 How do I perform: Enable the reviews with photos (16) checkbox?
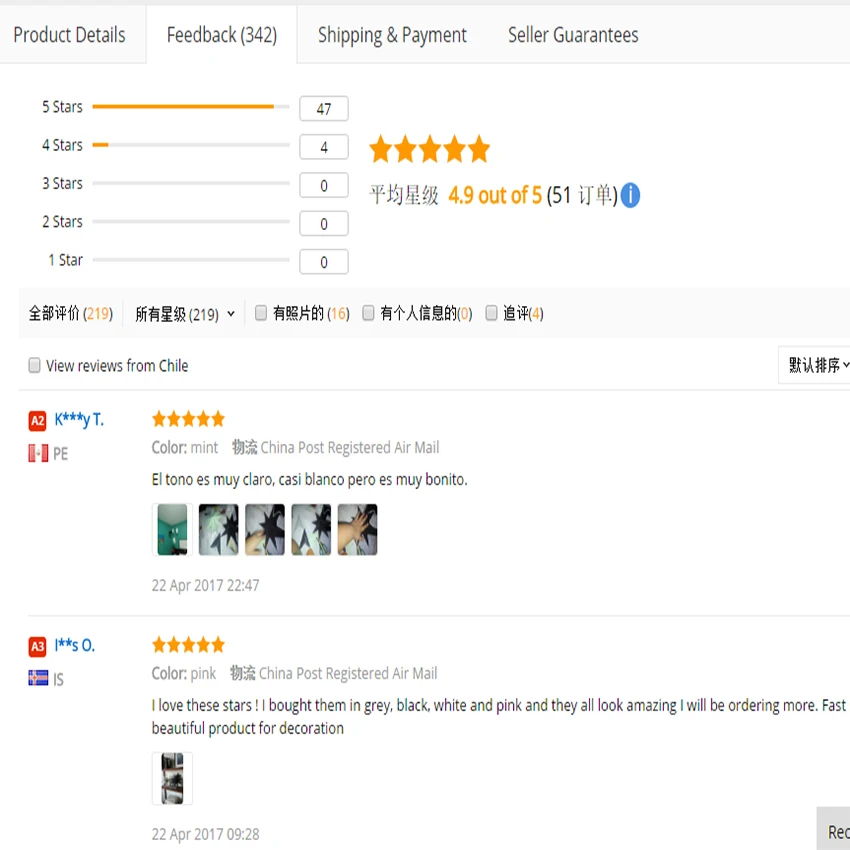pyautogui.click(x=261, y=313)
